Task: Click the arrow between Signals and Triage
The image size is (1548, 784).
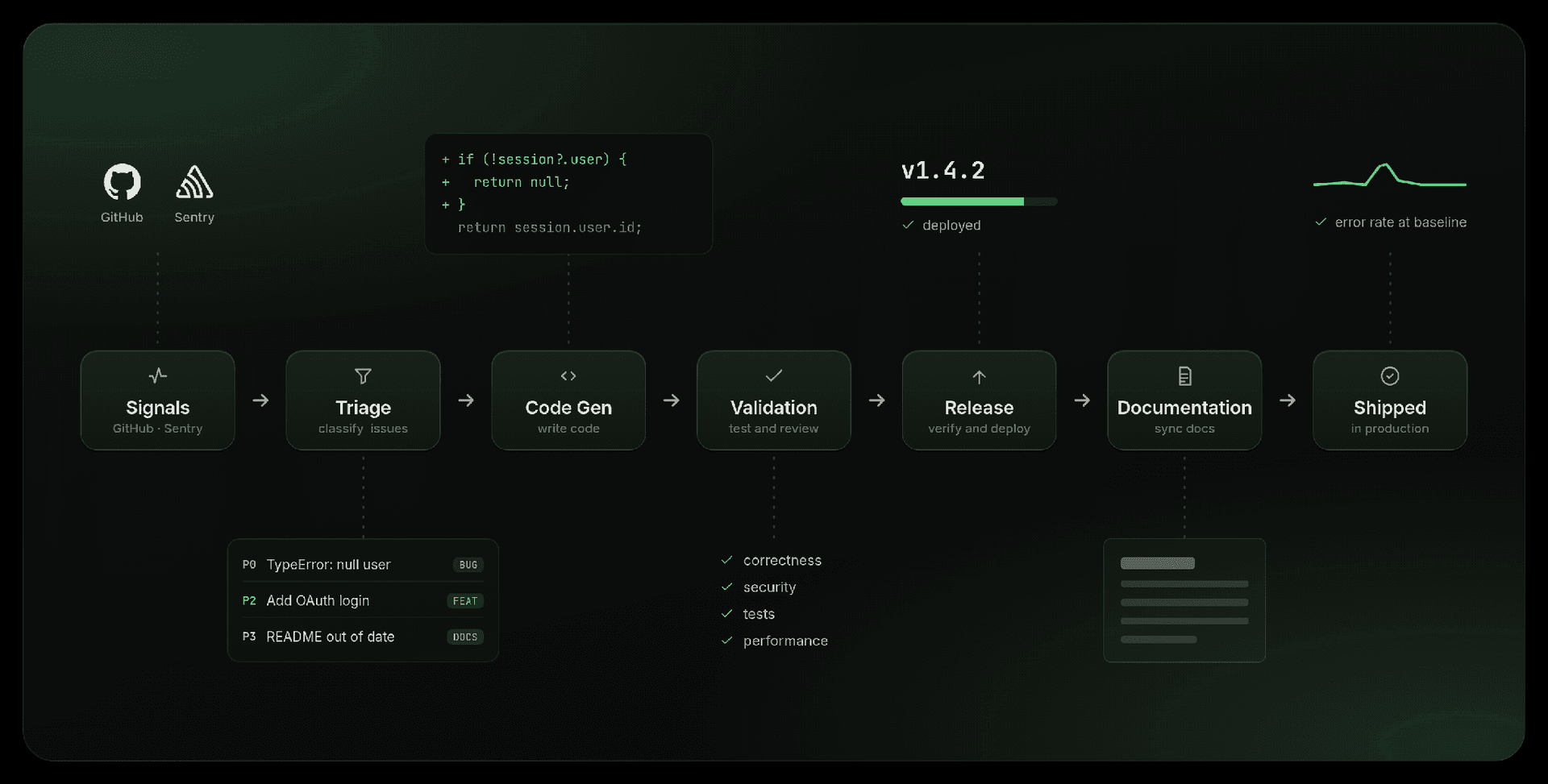Action: click(x=260, y=400)
